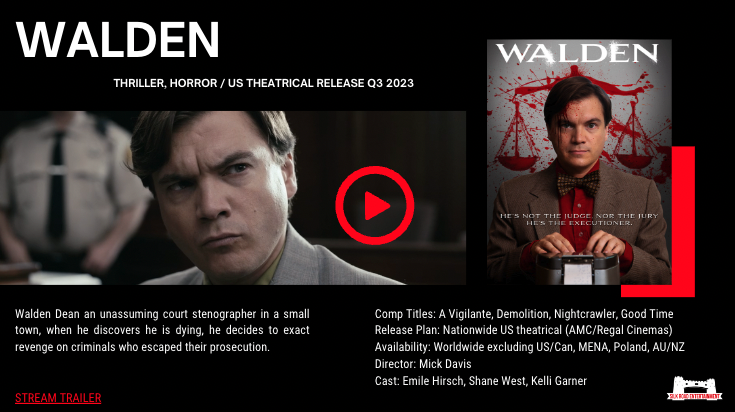Click the WALDEN logo on the poster
The width and height of the screenshot is (735, 412).
click(x=577, y=53)
